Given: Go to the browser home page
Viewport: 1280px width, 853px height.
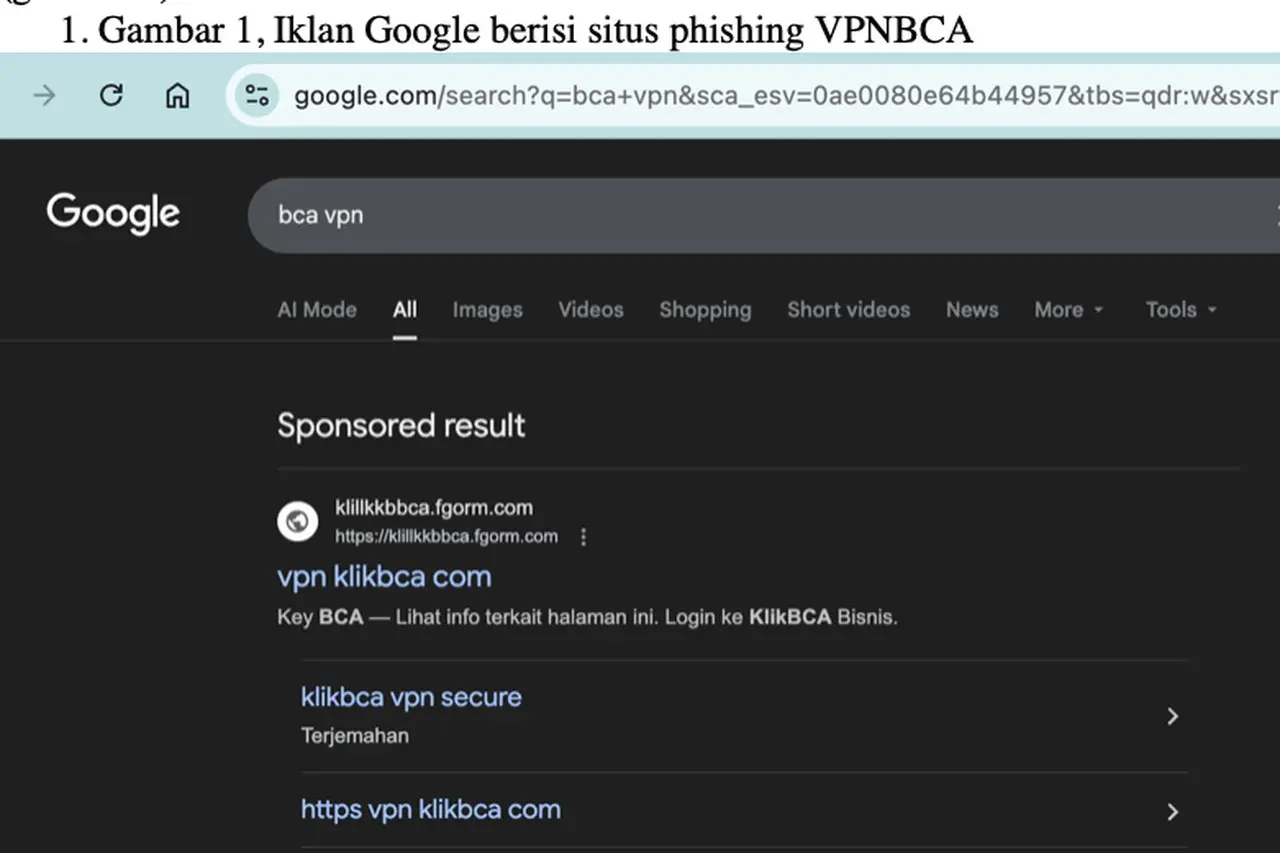Looking at the screenshot, I should point(177,95).
